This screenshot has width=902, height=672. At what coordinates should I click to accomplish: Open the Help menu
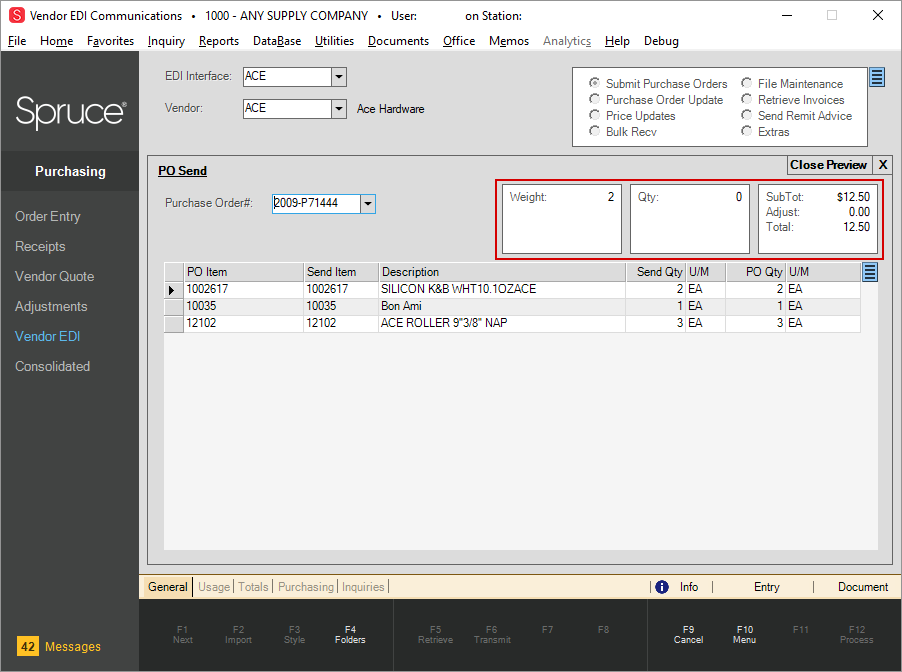617,41
